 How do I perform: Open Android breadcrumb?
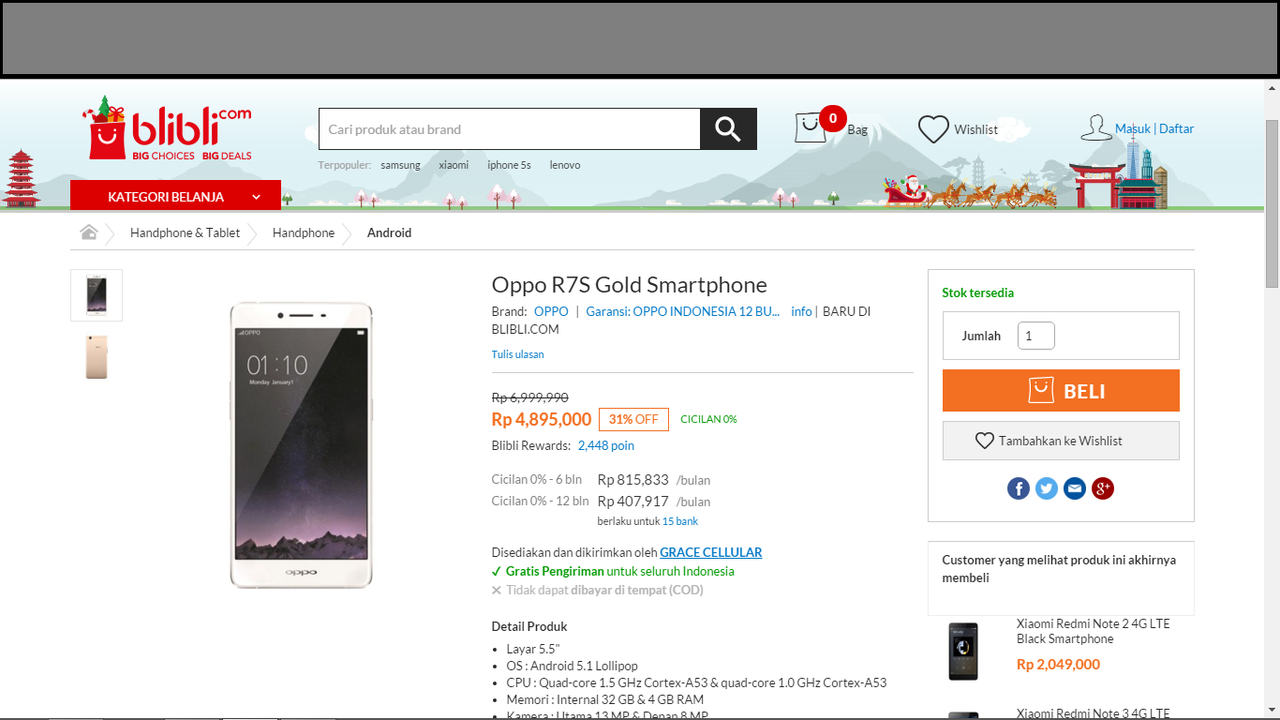389,233
